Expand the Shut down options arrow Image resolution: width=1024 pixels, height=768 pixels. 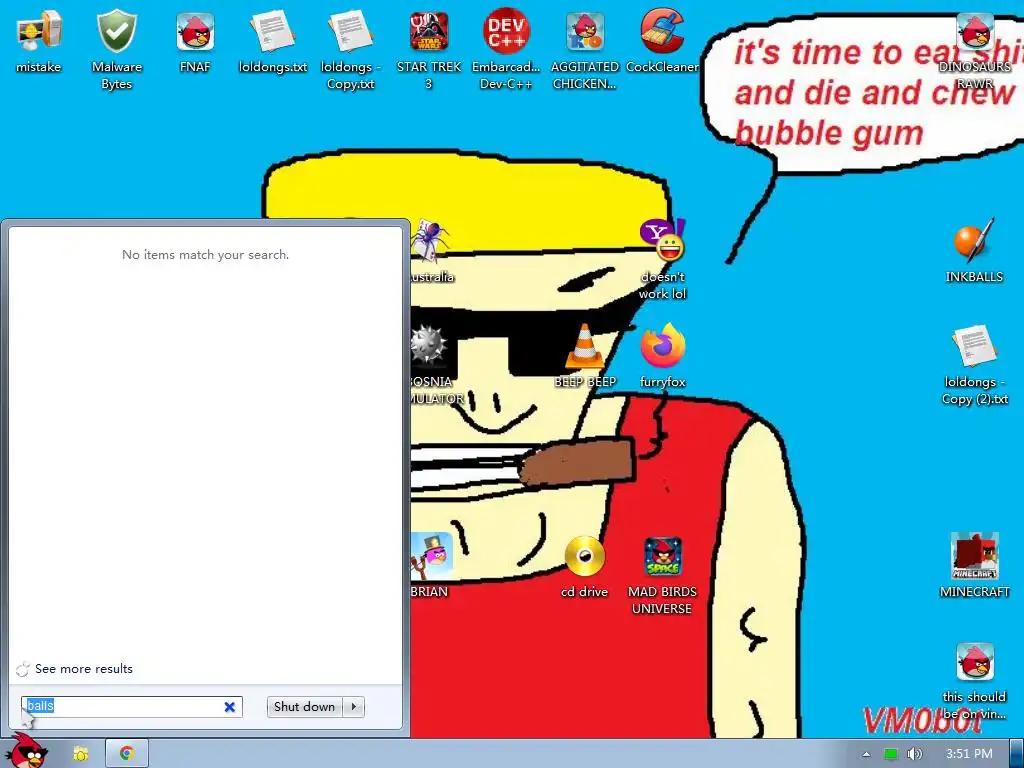click(353, 707)
